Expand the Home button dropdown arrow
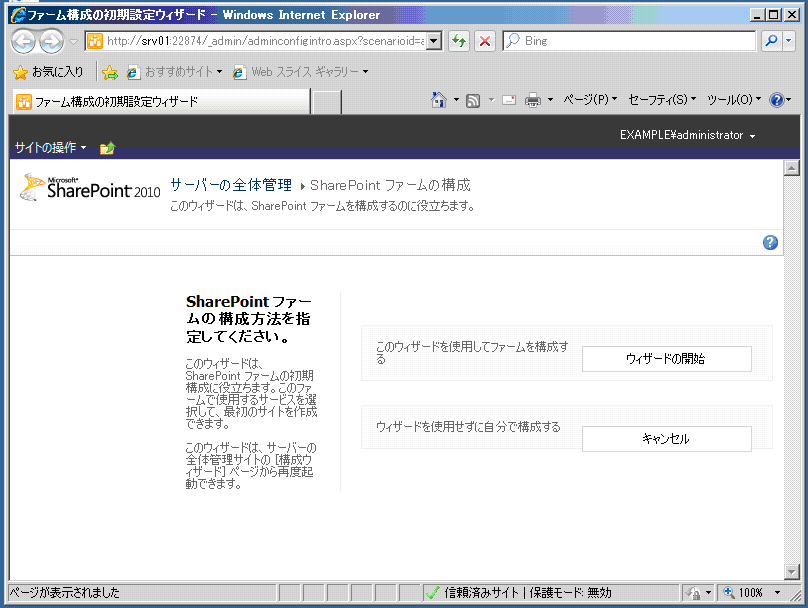Viewport: 808px width, 608px height. coord(457,100)
